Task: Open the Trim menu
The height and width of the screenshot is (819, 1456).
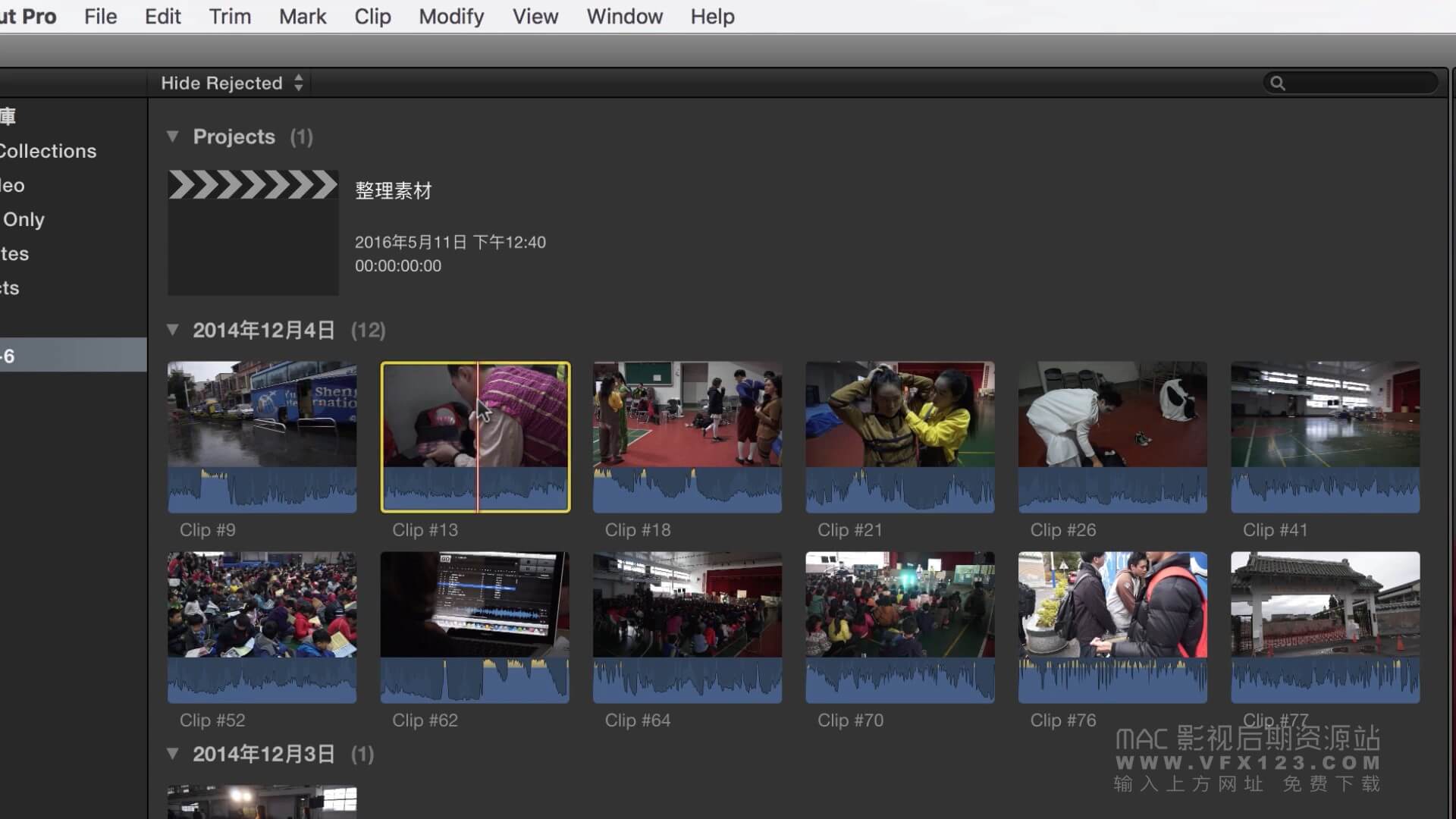Action: [230, 16]
